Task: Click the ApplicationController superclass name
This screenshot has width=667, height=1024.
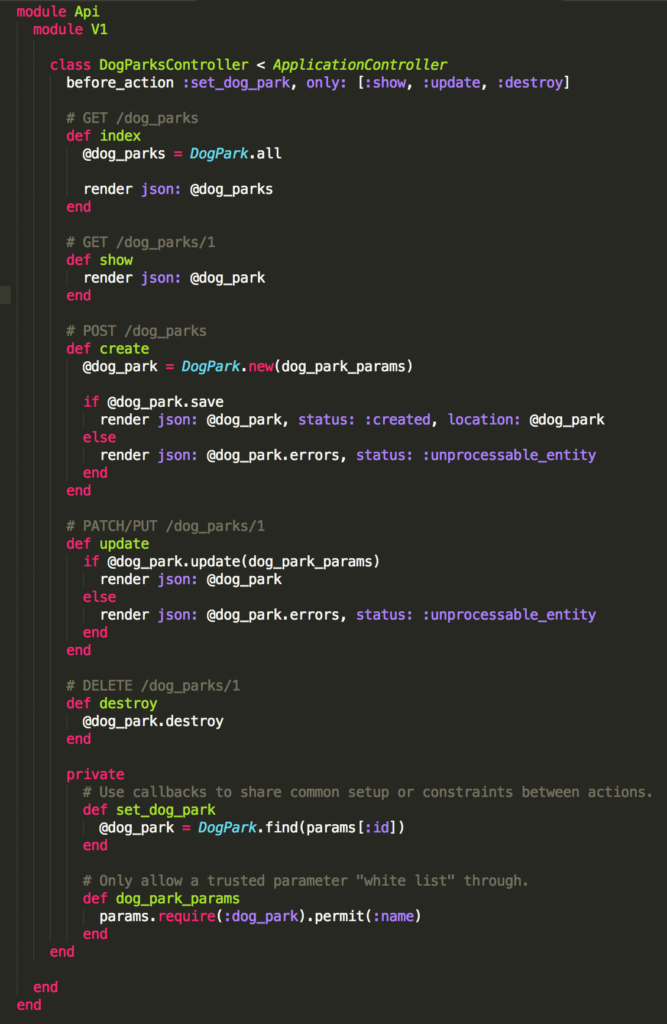Action: point(360,65)
